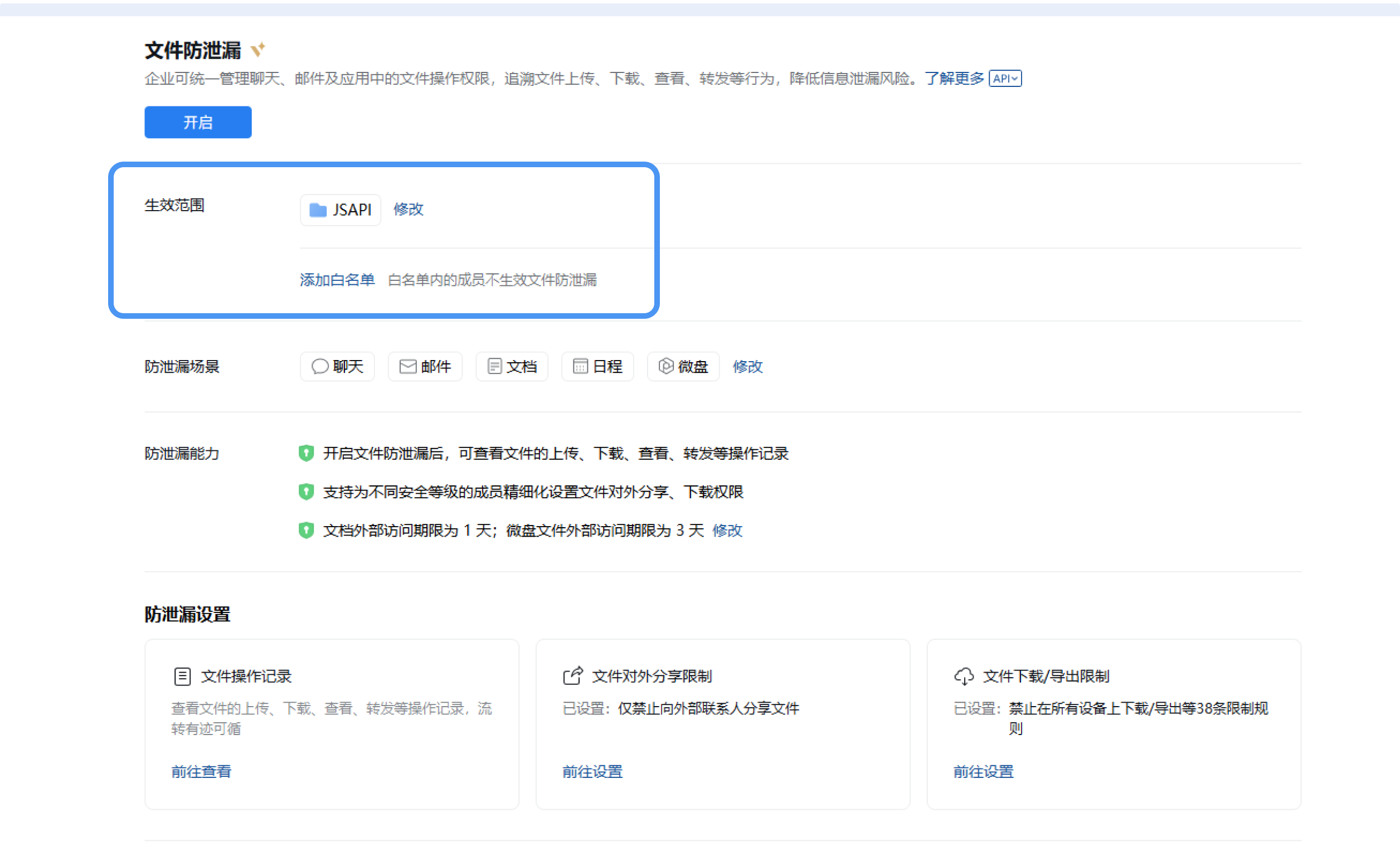Click the envelope icon for 邮件

408,366
